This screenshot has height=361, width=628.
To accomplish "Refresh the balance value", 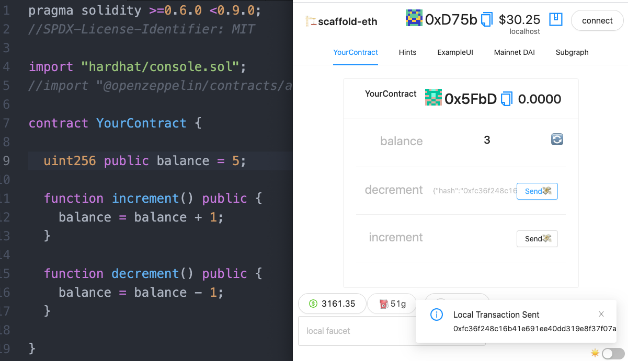I will point(557,139).
